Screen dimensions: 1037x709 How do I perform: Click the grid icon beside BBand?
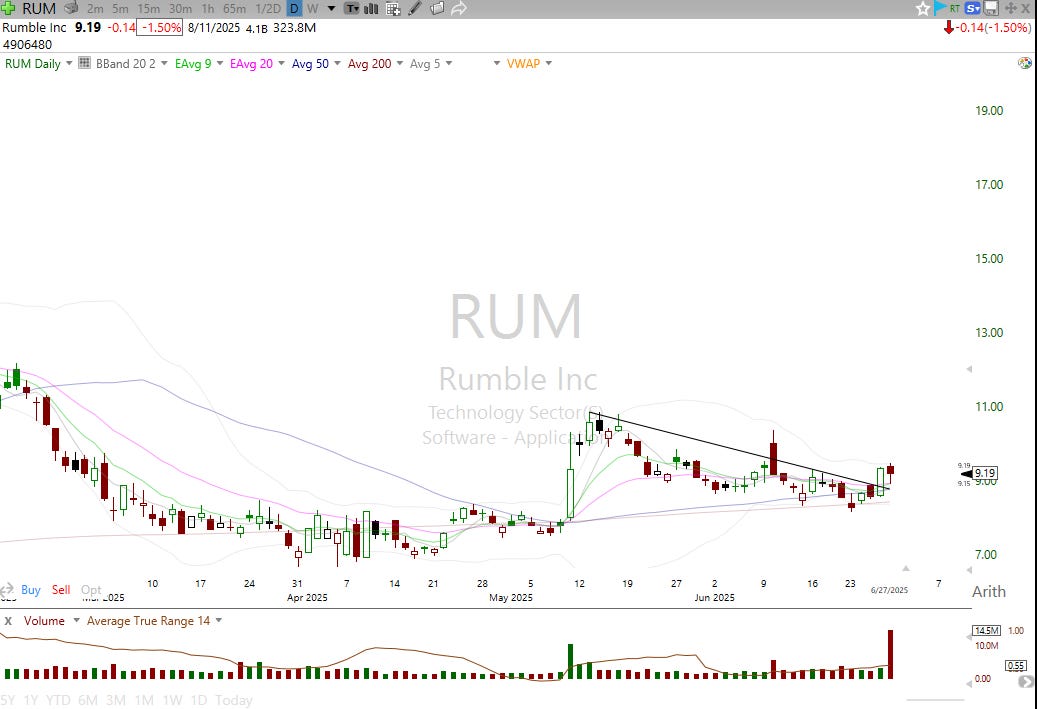coord(84,63)
